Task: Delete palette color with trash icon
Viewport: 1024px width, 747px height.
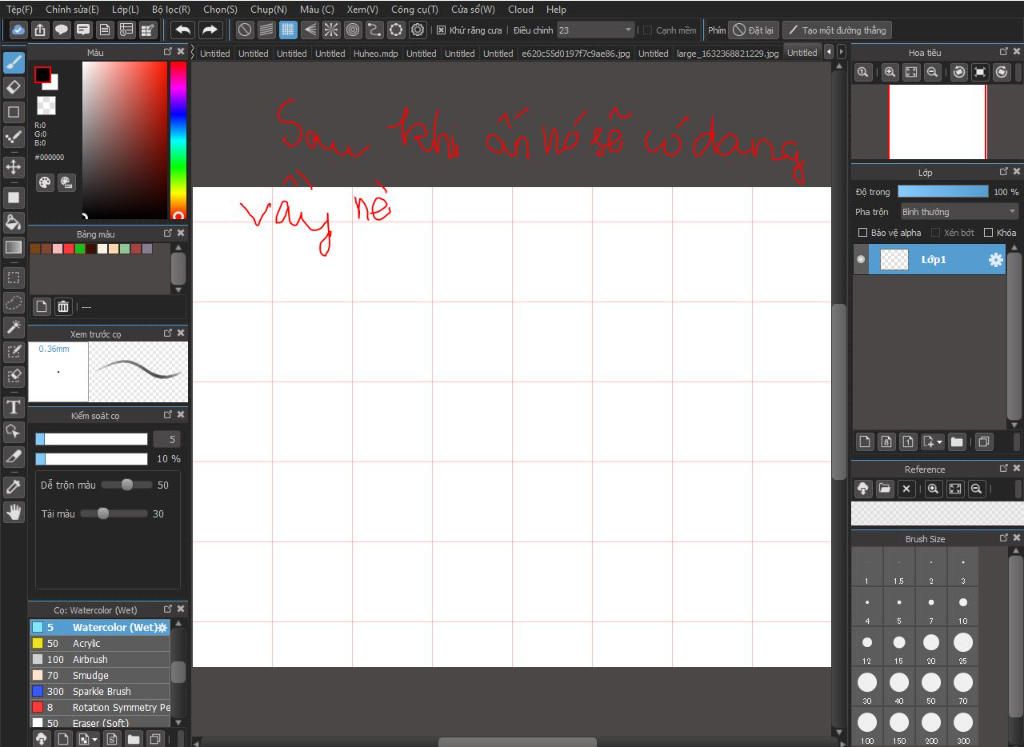Action: point(63,306)
